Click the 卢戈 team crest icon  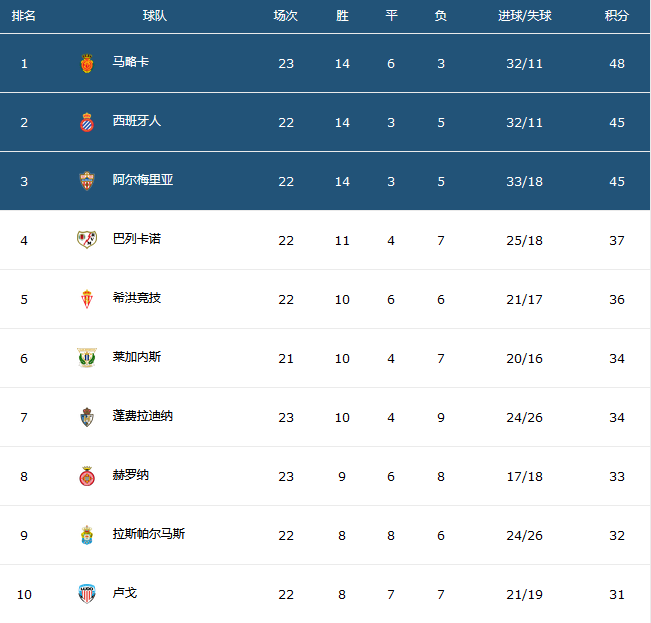(87, 594)
